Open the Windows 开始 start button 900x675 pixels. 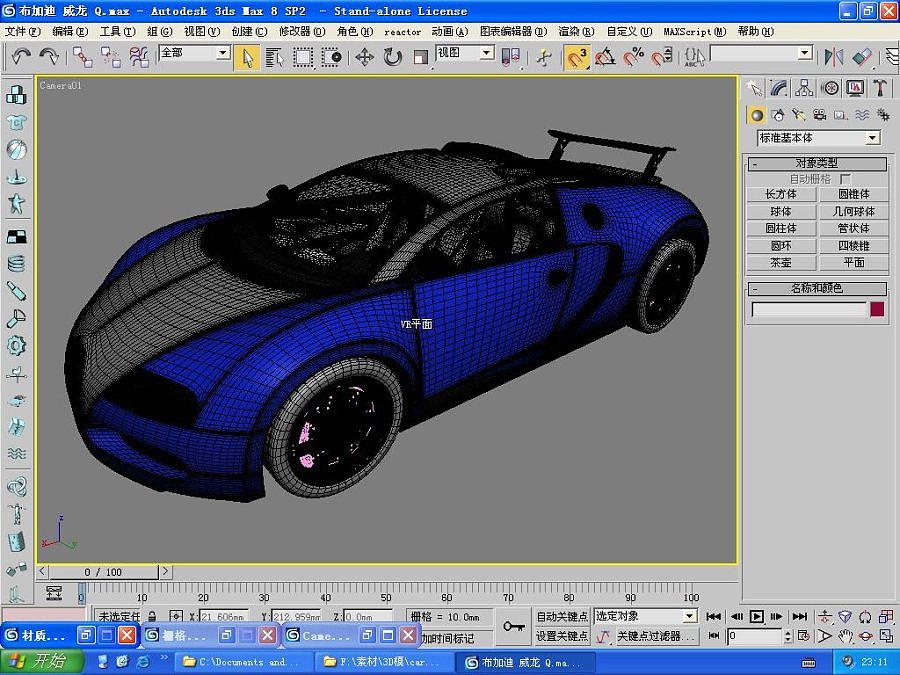point(41,662)
